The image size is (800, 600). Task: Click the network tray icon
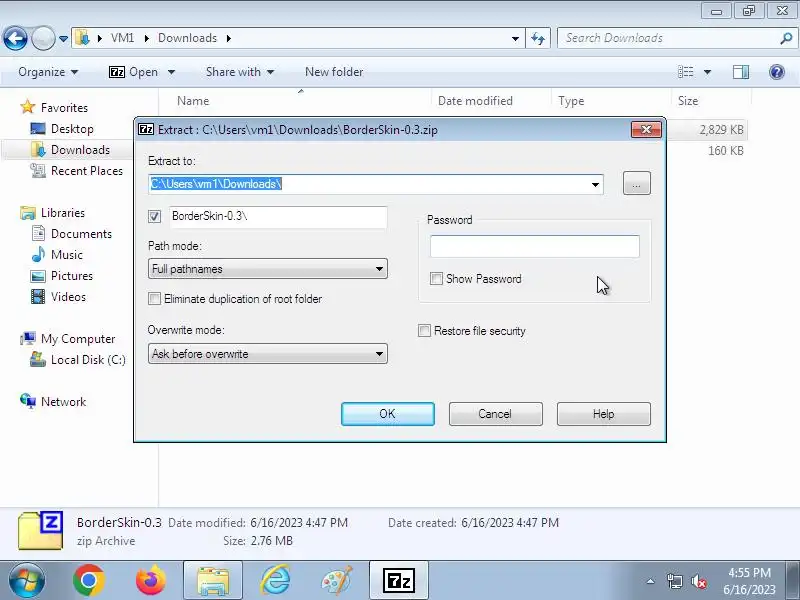coord(674,581)
